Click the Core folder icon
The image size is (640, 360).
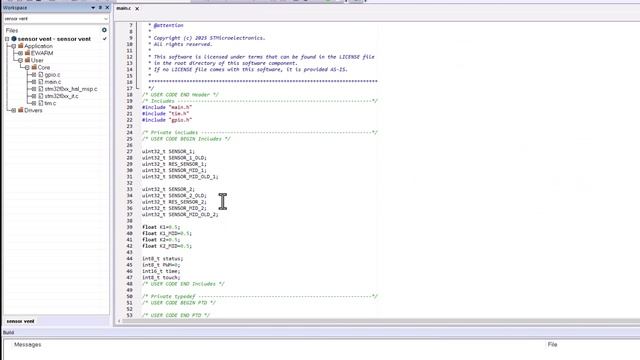[x=34, y=67]
